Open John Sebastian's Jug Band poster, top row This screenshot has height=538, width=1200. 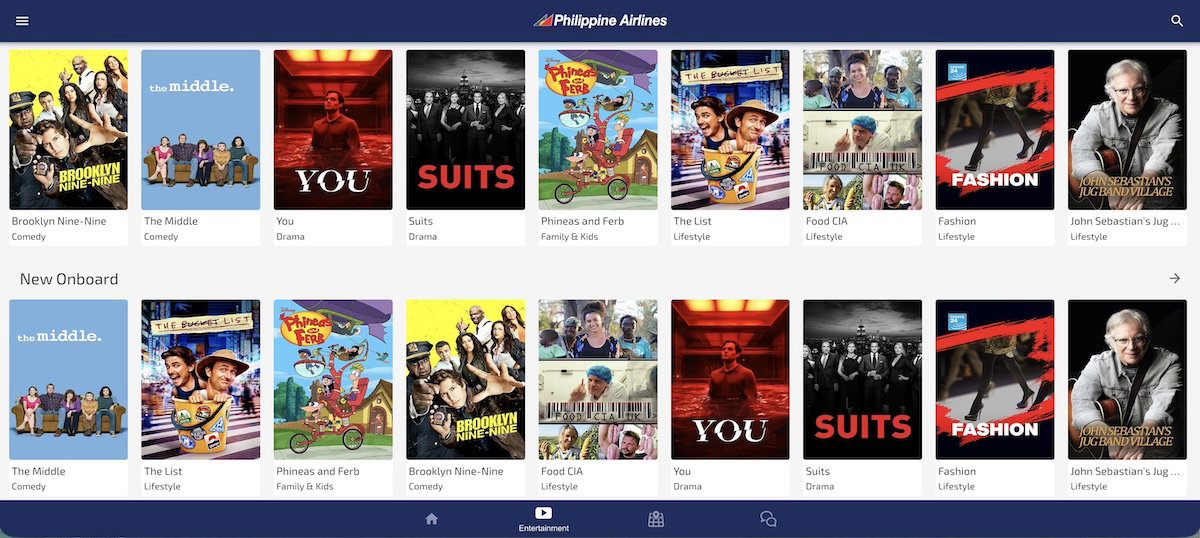pos(1127,130)
